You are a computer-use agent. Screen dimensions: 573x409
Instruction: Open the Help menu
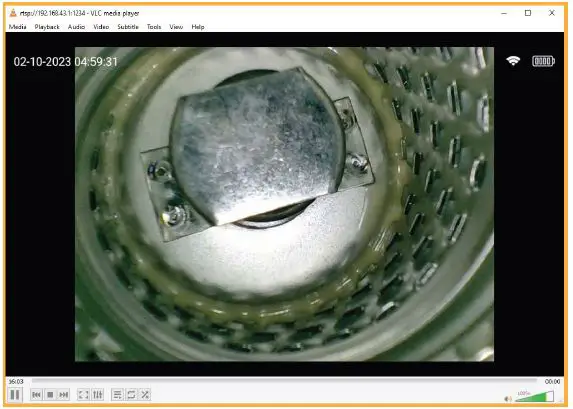coord(198,27)
